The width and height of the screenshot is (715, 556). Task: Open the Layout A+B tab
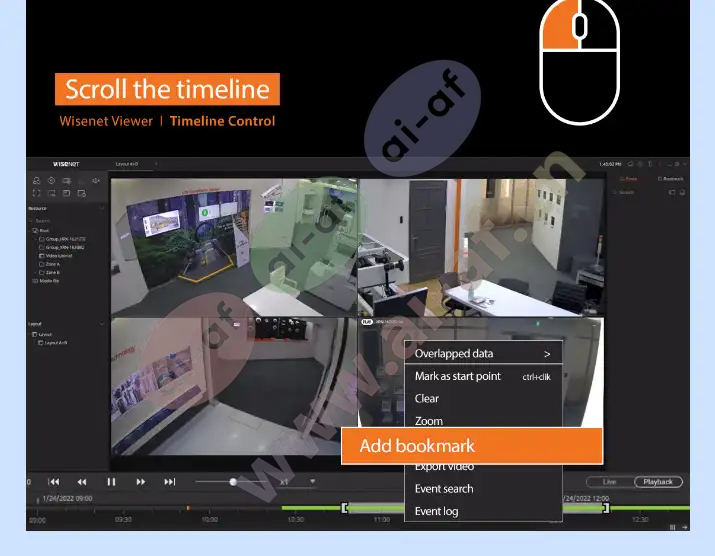pos(127,164)
